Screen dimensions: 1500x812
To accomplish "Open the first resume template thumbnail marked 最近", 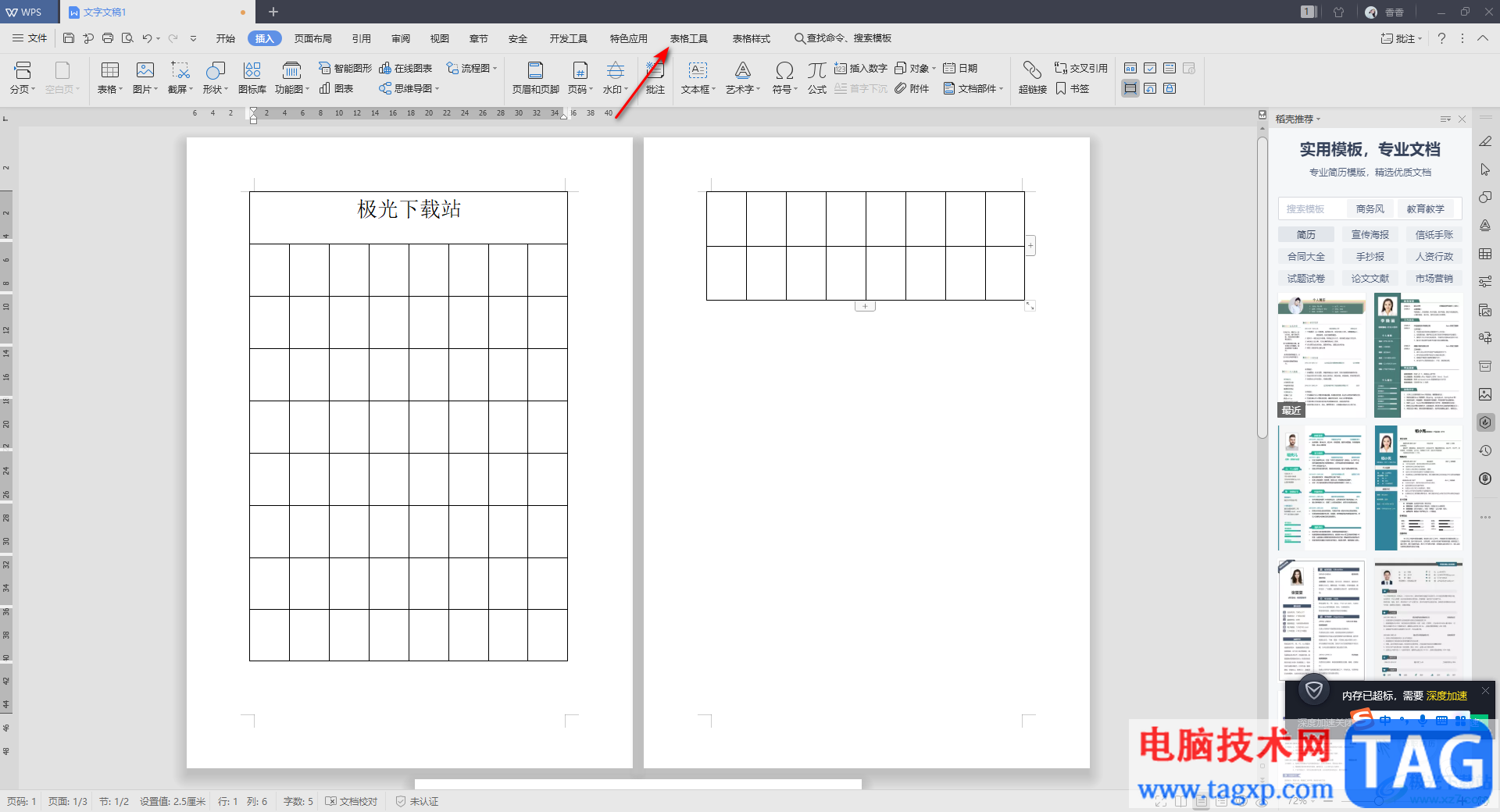I will [x=1322, y=355].
